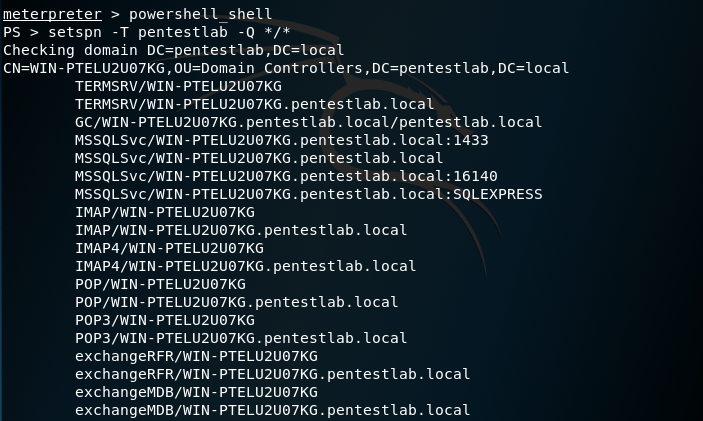Click the IMAP4 pentestlab.local SPN entry
Screen dimensions: 703x421
245,266
